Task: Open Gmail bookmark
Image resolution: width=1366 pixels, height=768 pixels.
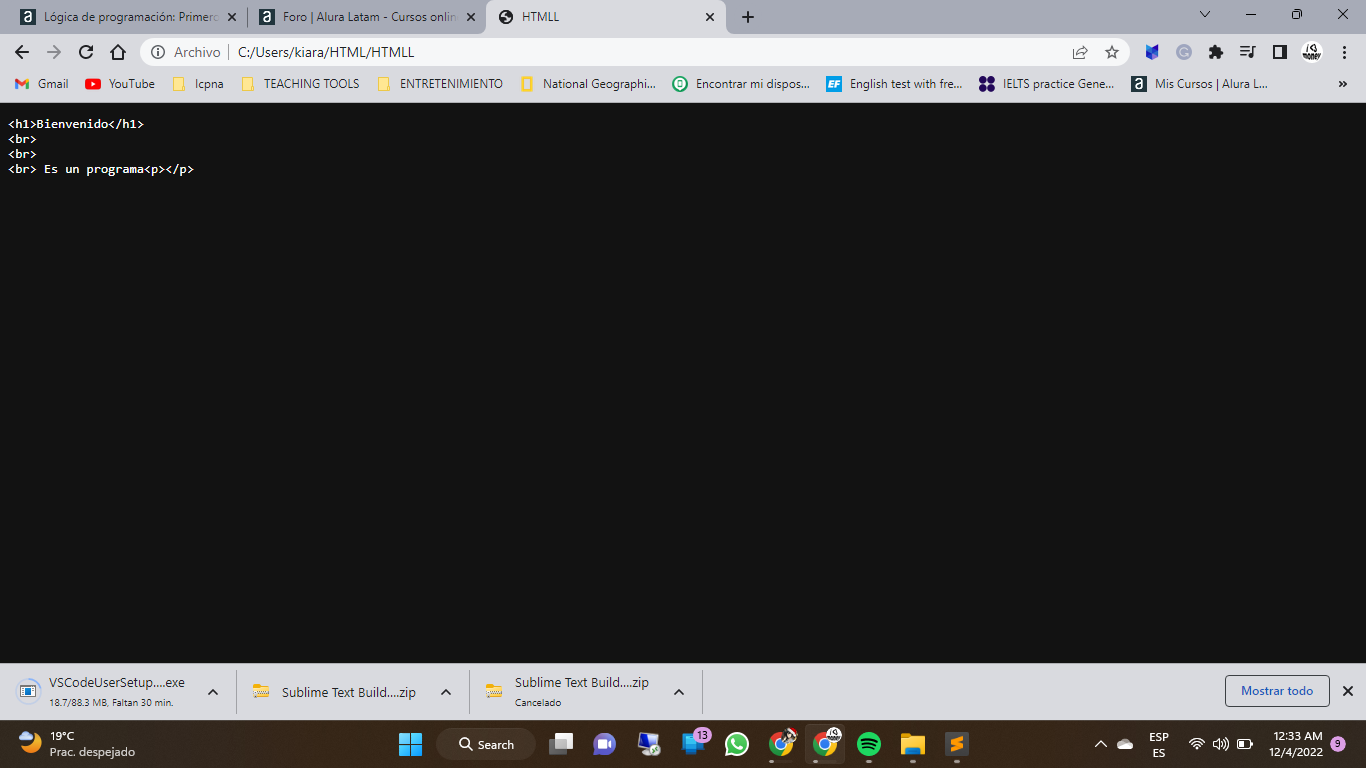Action: (42, 84)
